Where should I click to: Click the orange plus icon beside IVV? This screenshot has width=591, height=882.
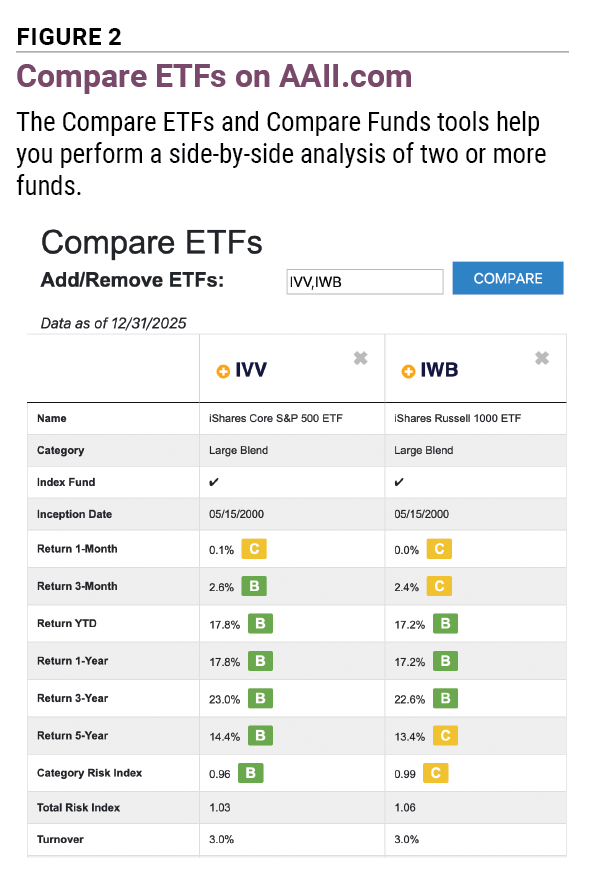pyautogui.click(x=223, y=372)
